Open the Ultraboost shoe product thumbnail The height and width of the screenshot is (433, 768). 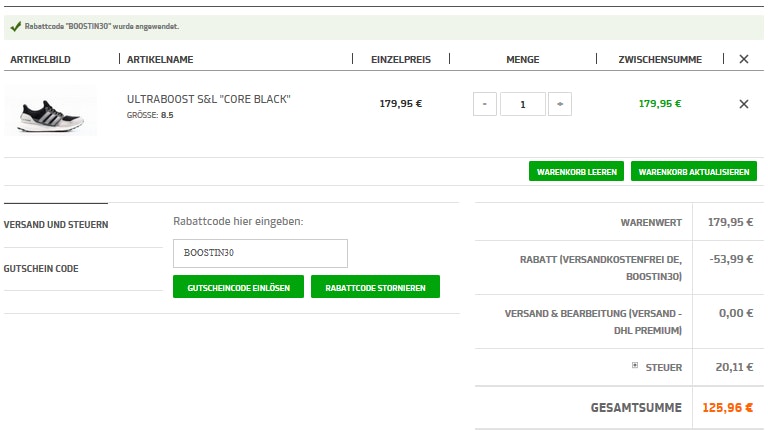click(x=50, y=109)
